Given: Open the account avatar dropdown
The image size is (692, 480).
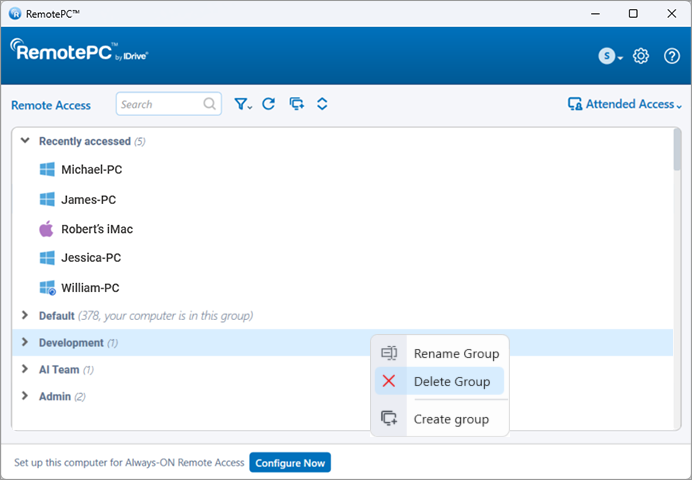Looking at the screenshot, I should 610,56.
